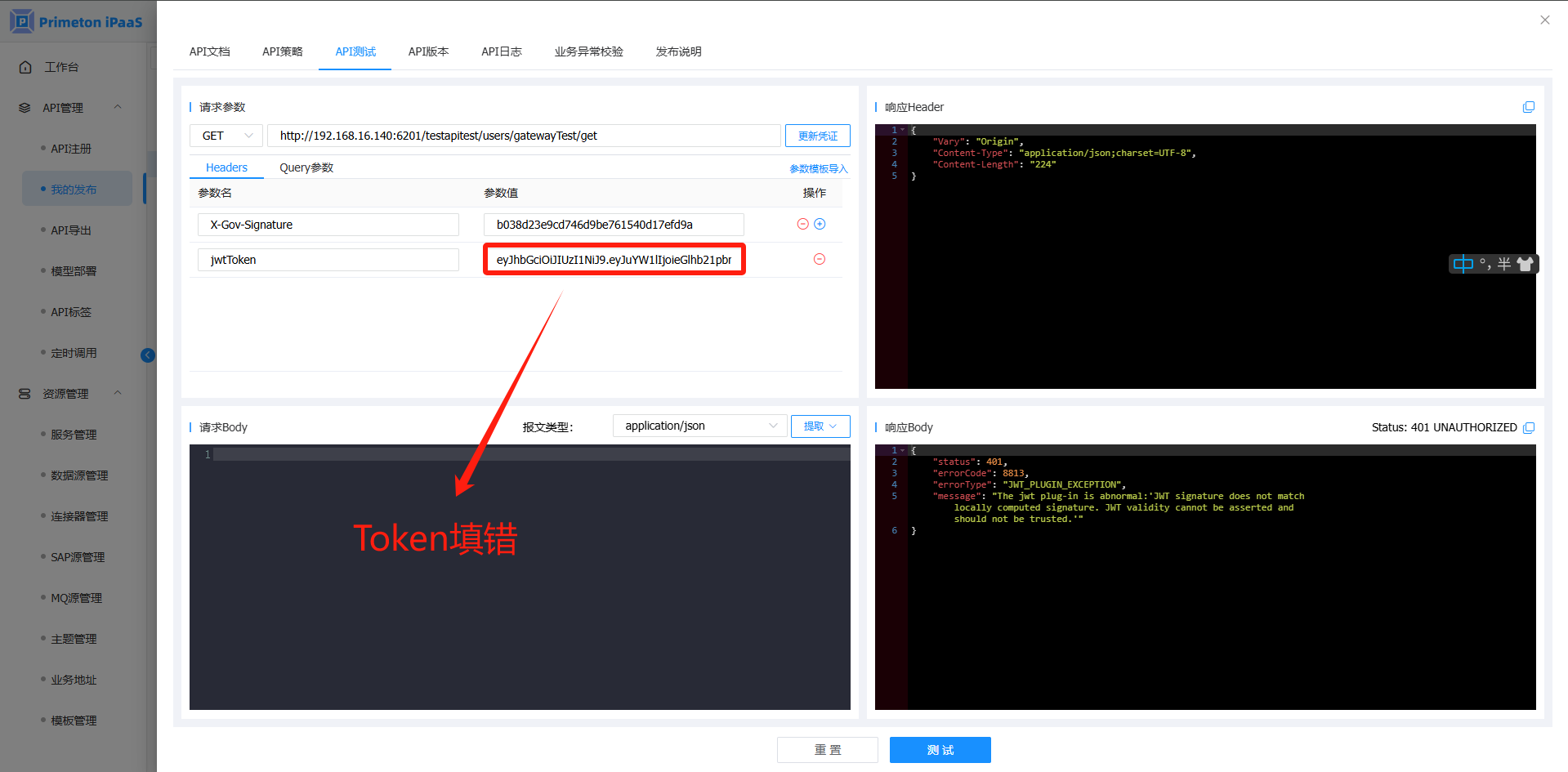
Task: Click the blue 测试 button
Action: [x=940, y=749]
